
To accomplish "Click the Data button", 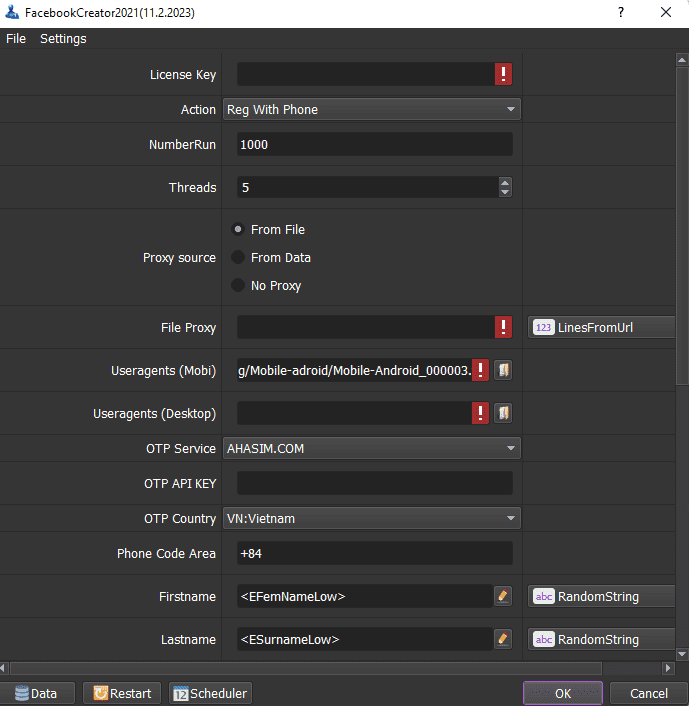I will tap(37, 693).
